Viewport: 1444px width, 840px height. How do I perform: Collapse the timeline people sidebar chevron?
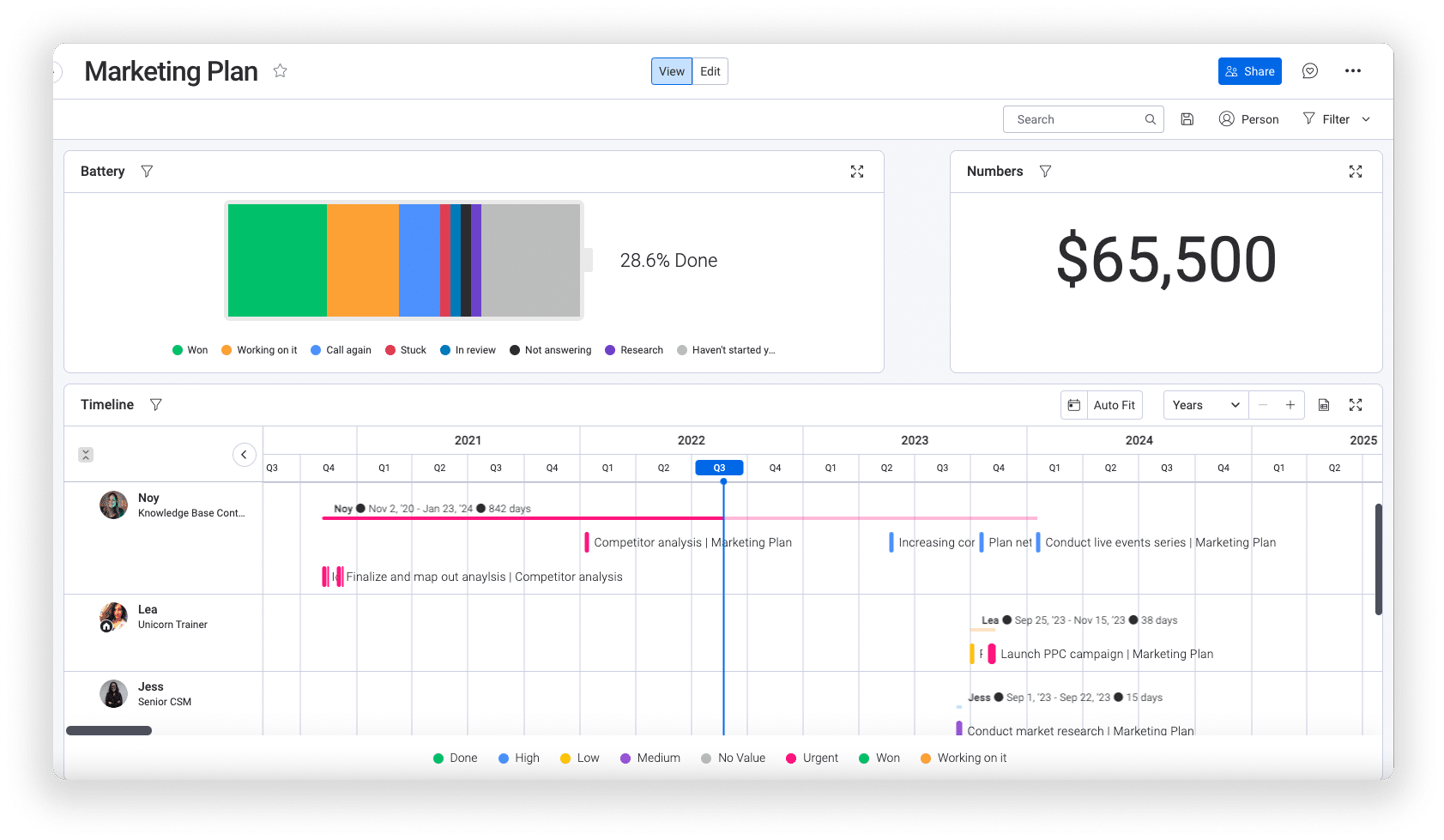(244, 455)
